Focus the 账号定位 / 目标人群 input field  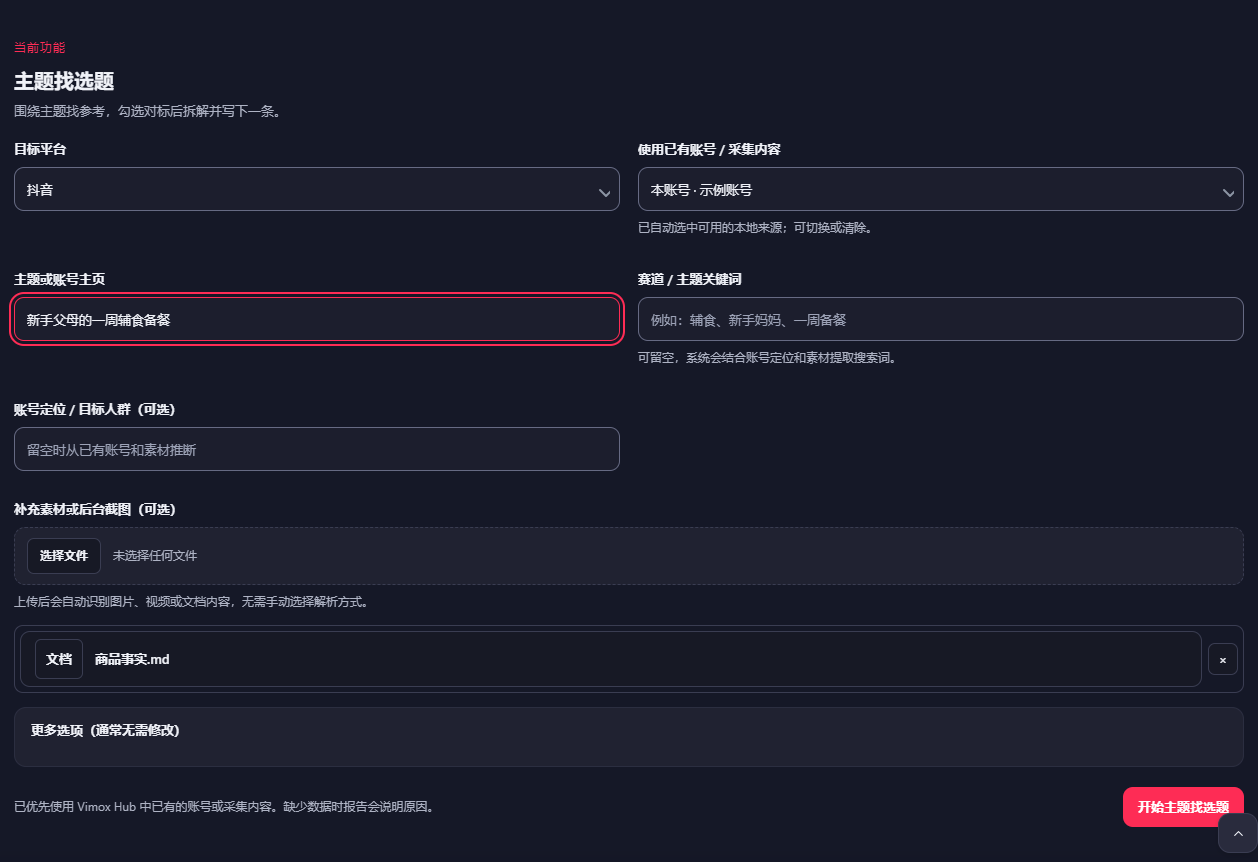(316, 449)
